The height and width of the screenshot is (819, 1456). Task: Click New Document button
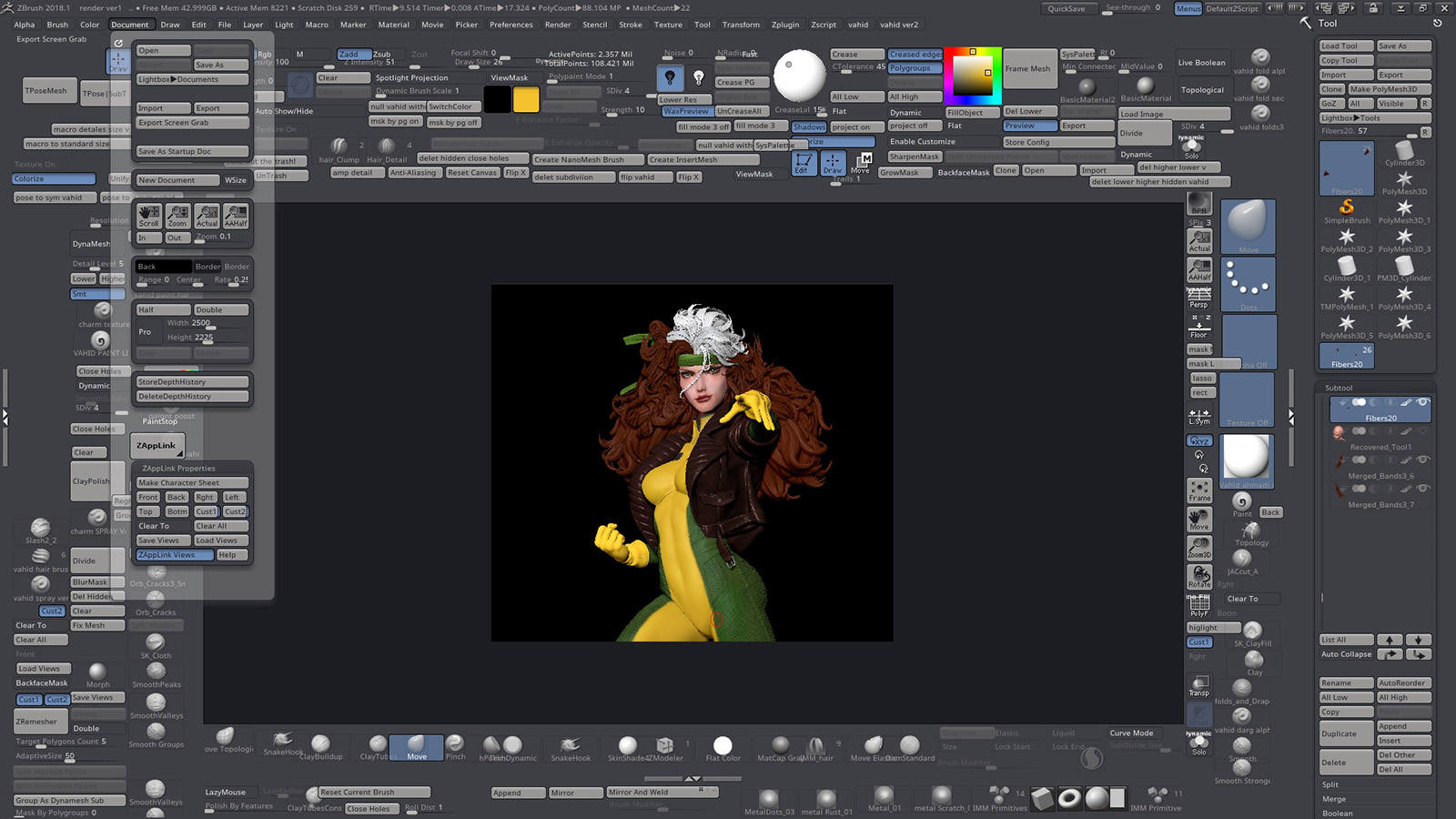coord(177,180)
